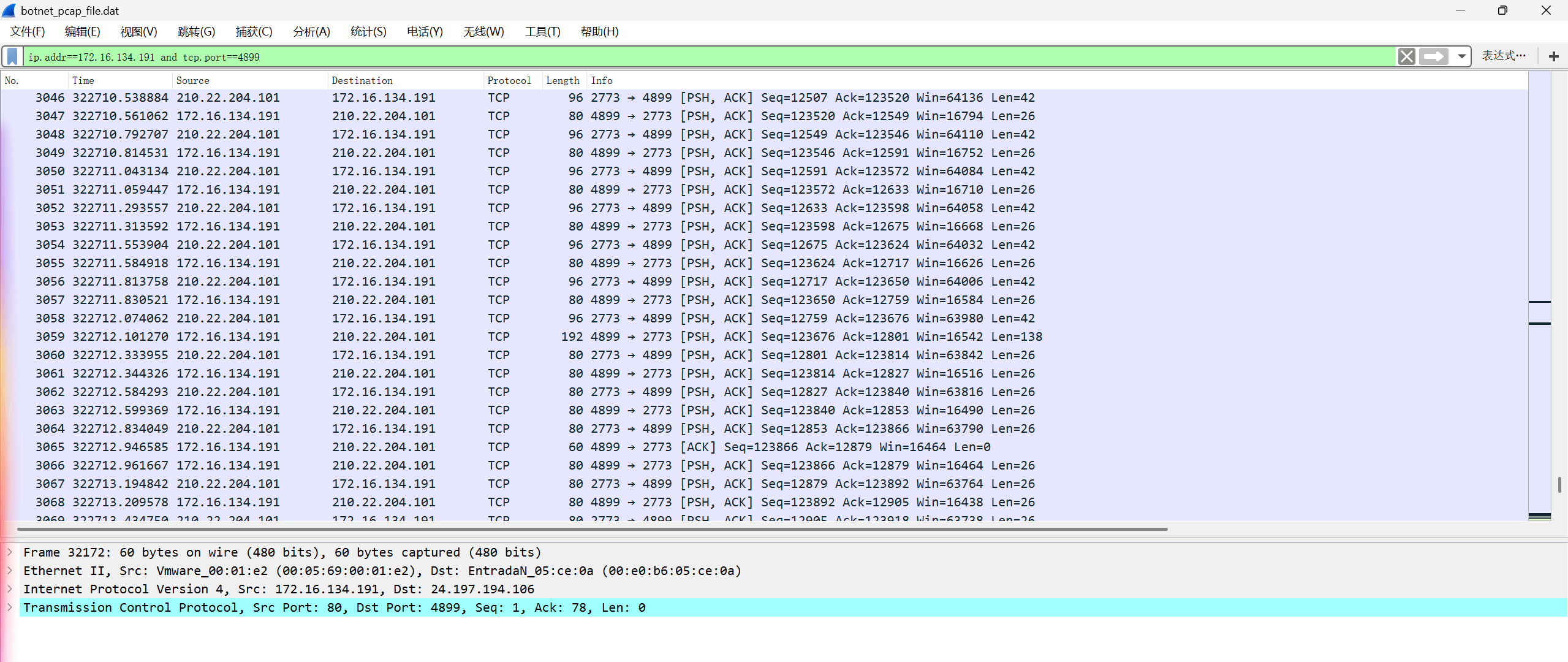Image resolution: width=1568 pixels, height=662 pixels.
Task: Open the 分析(A) menu
Action: click(311, 31)
